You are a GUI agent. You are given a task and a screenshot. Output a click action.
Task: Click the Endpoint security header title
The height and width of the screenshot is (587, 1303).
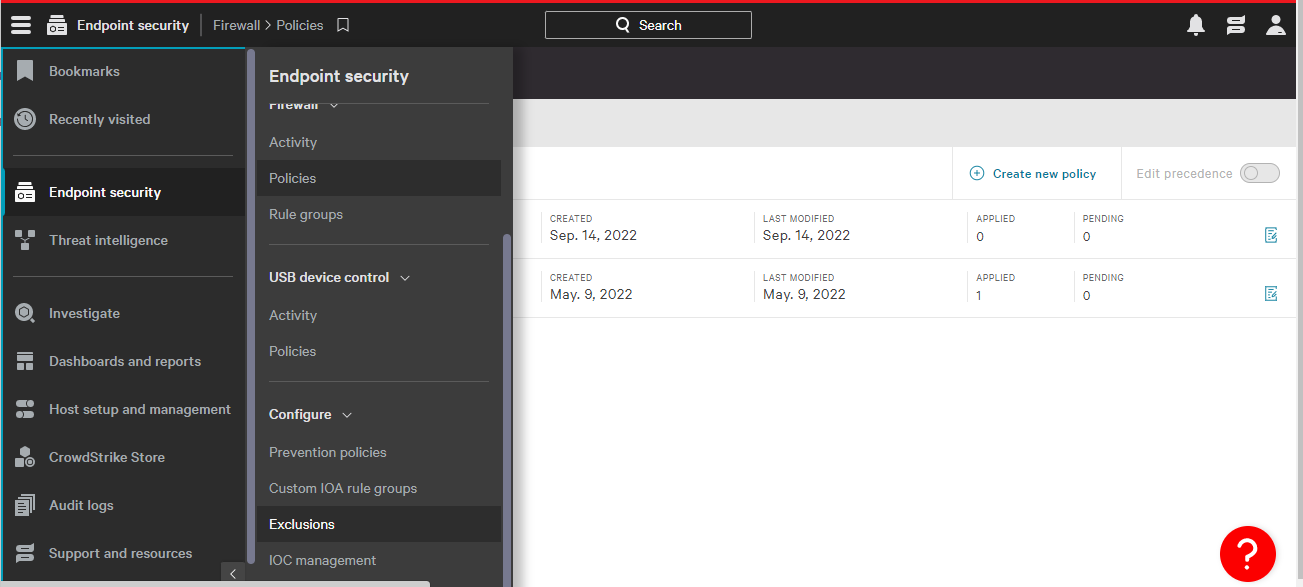click(x=133, y=25)
